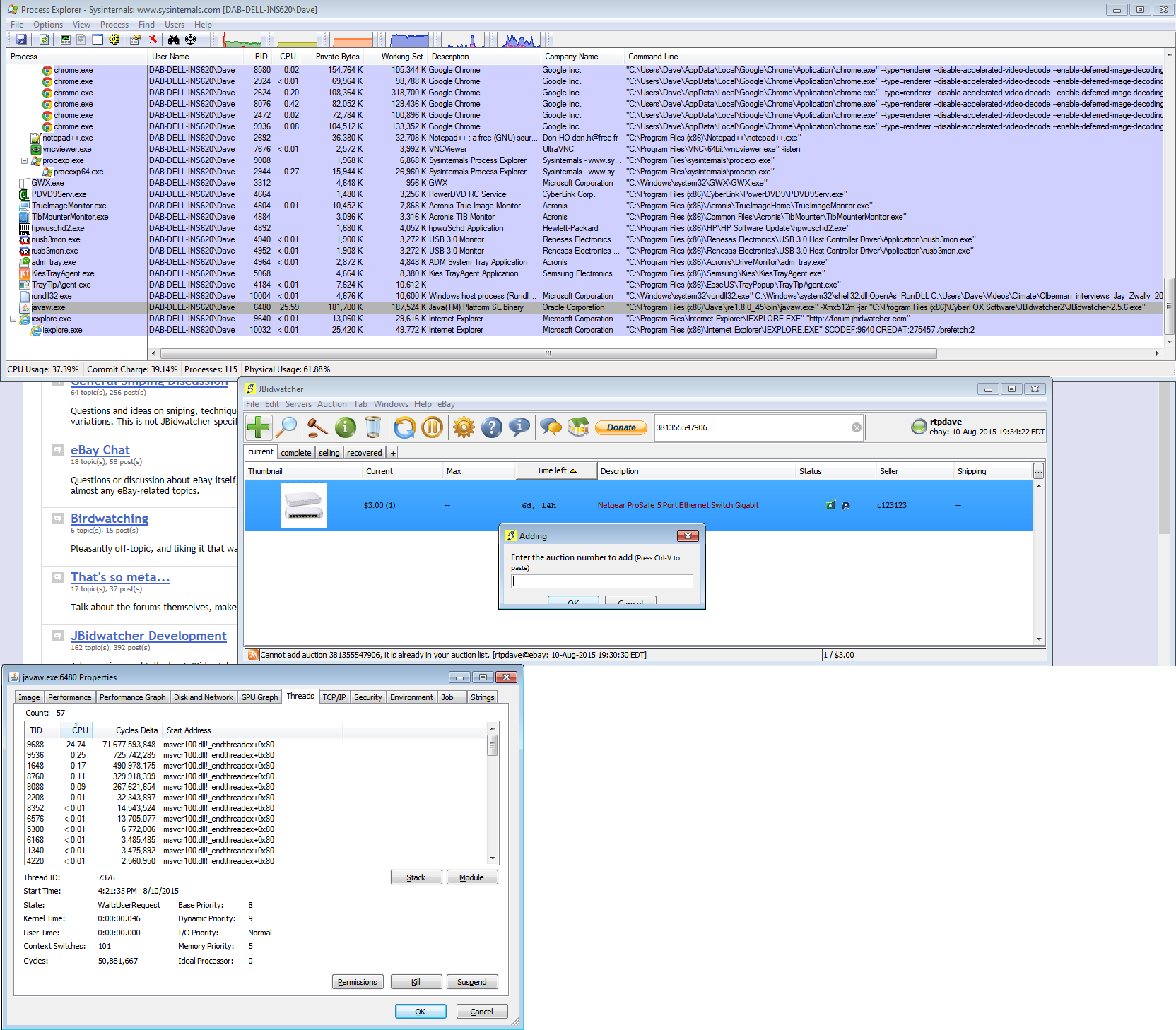Screen dimensions: 1176x1030
Task: Click the PayPal icon in the Netgear auction row
Action: click(x=845, y=505)
